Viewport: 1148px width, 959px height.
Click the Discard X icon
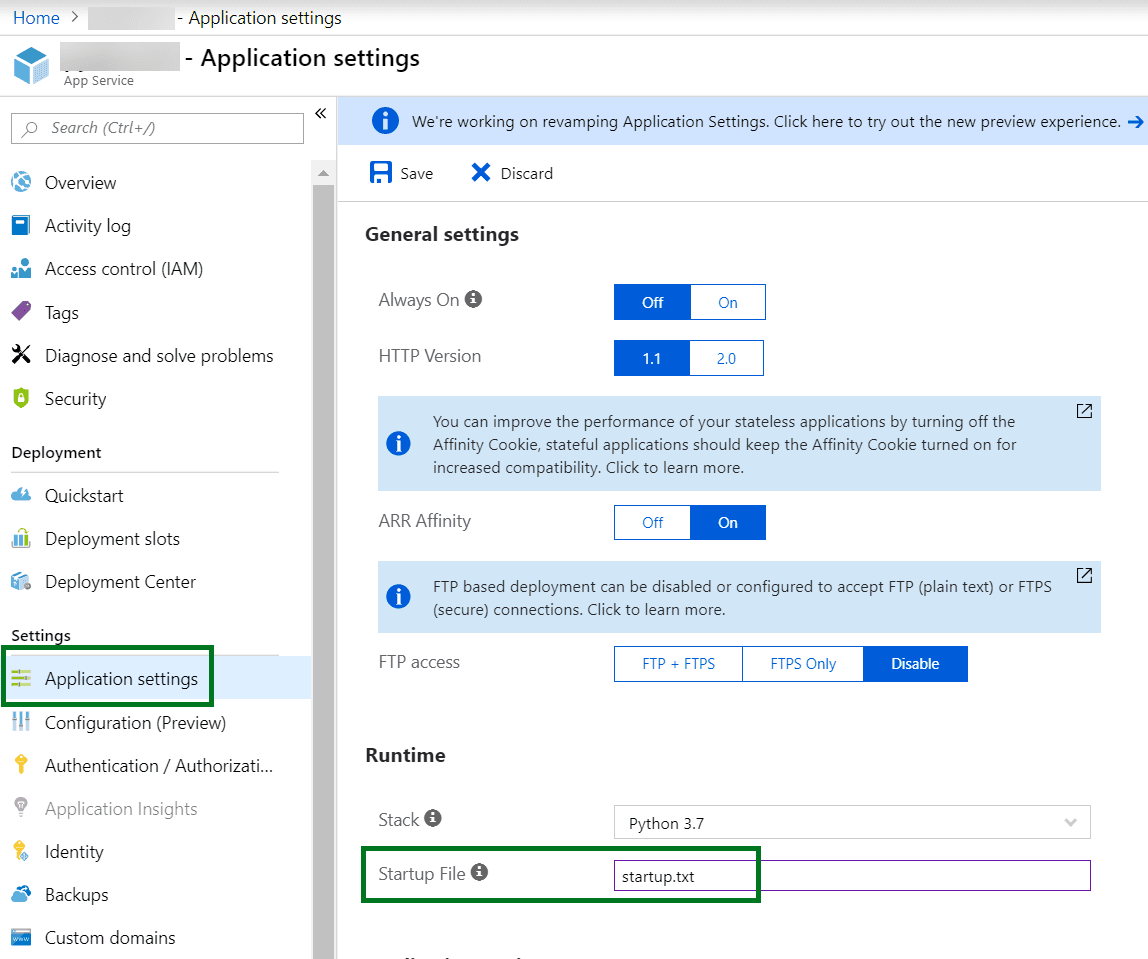pos(480,173)
